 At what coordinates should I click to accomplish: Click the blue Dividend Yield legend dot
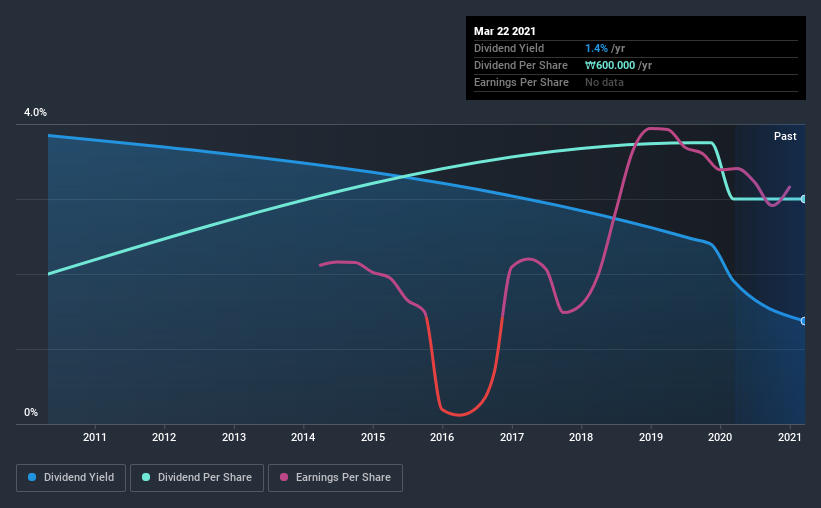click(32, 477)
